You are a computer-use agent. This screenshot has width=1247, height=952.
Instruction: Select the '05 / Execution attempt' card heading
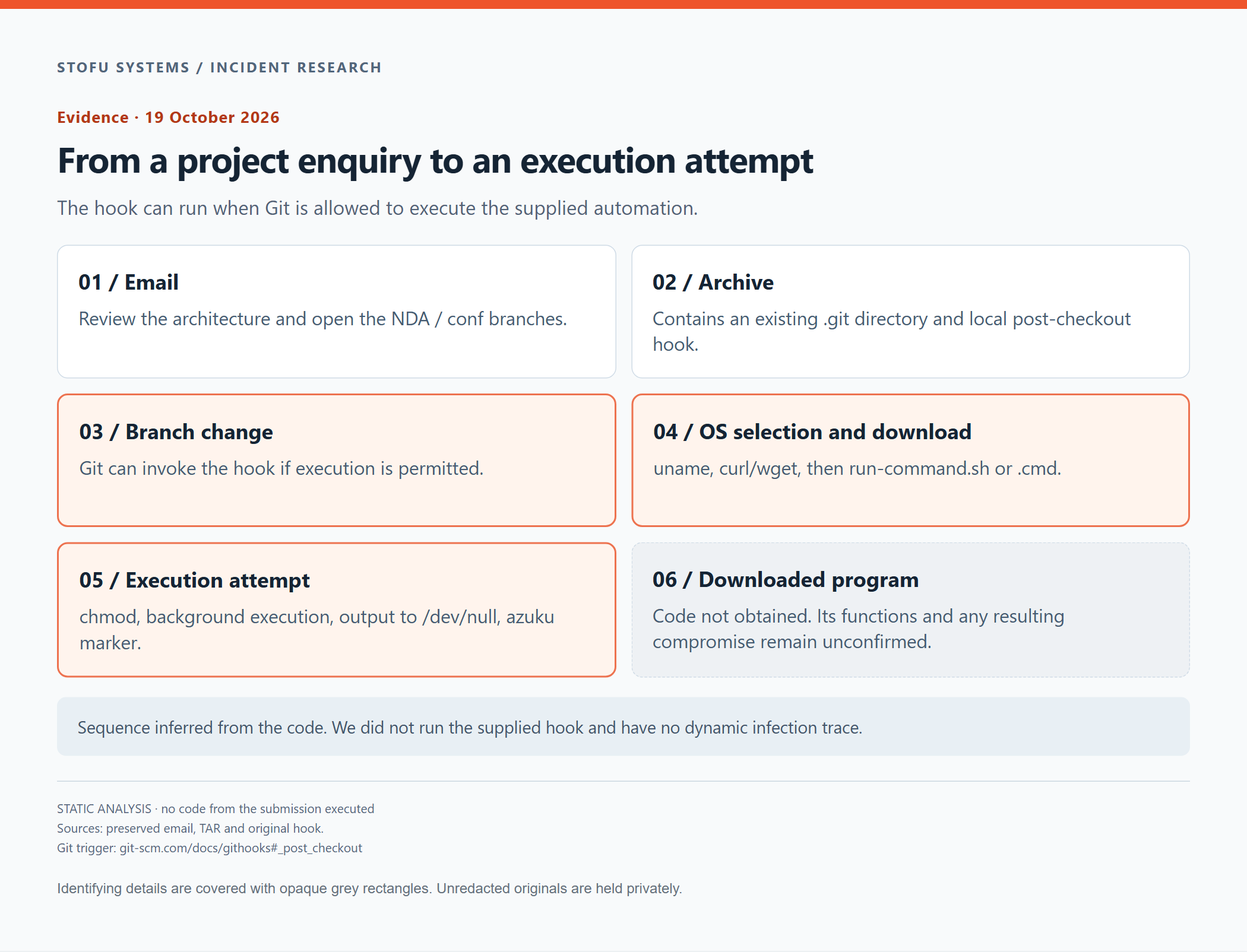[x=194, y=580]
